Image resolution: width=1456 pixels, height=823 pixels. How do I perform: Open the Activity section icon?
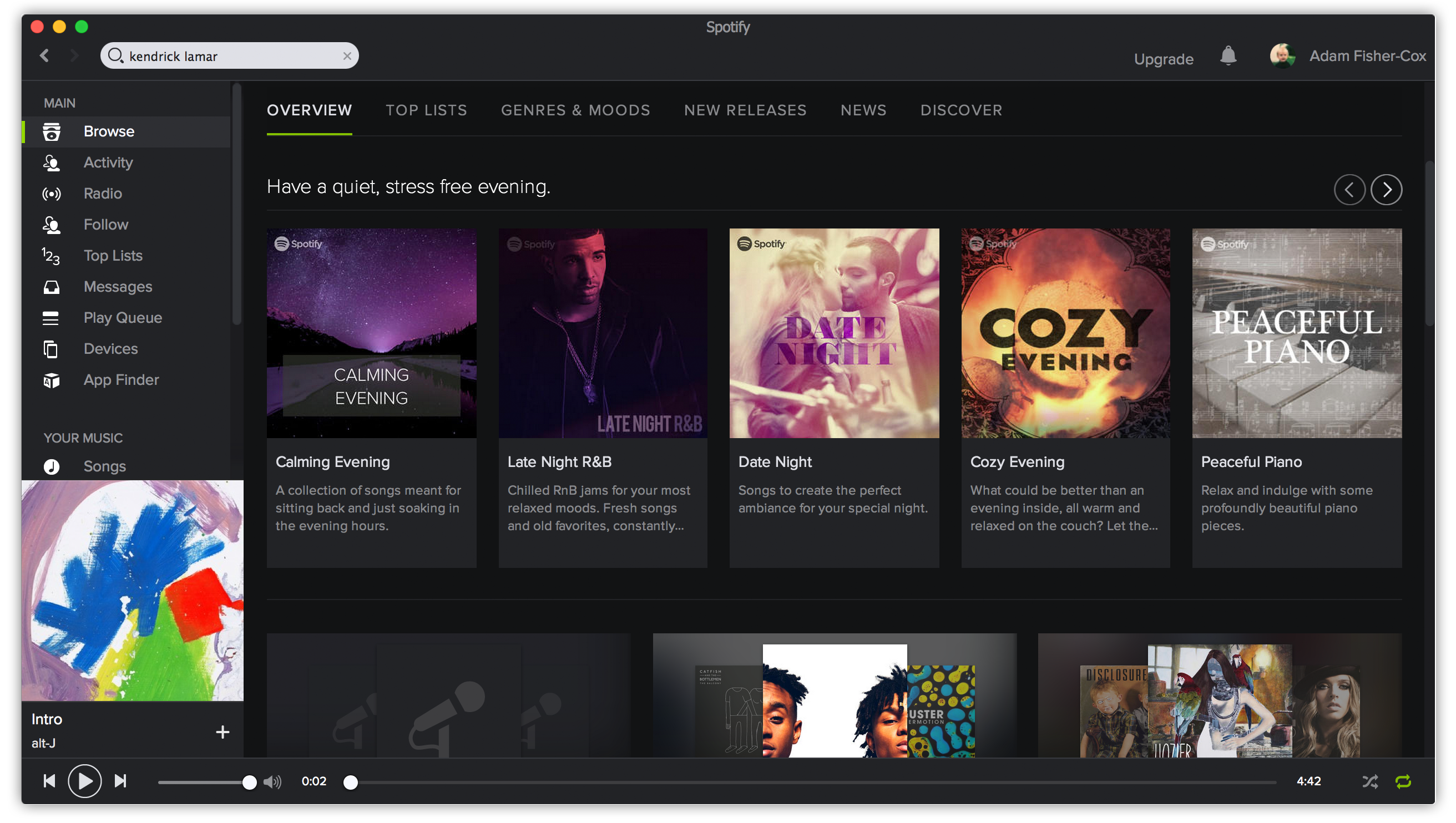(52, 163)
